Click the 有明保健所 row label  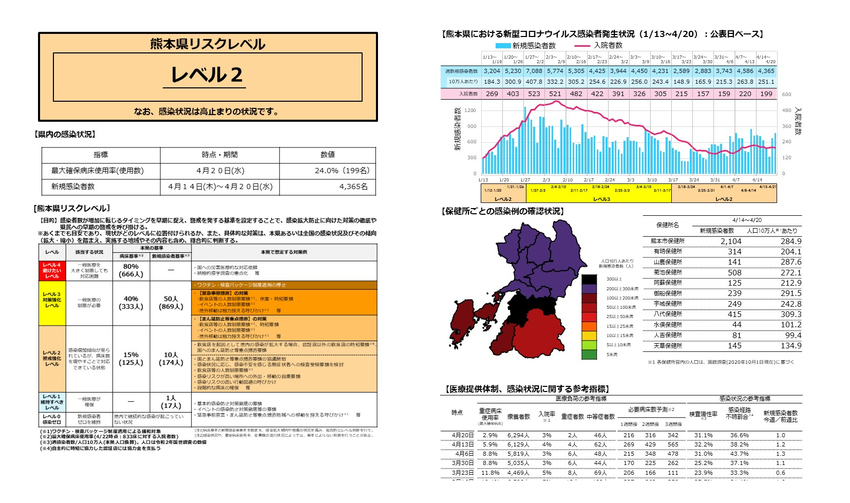click(x=667, y=252)
